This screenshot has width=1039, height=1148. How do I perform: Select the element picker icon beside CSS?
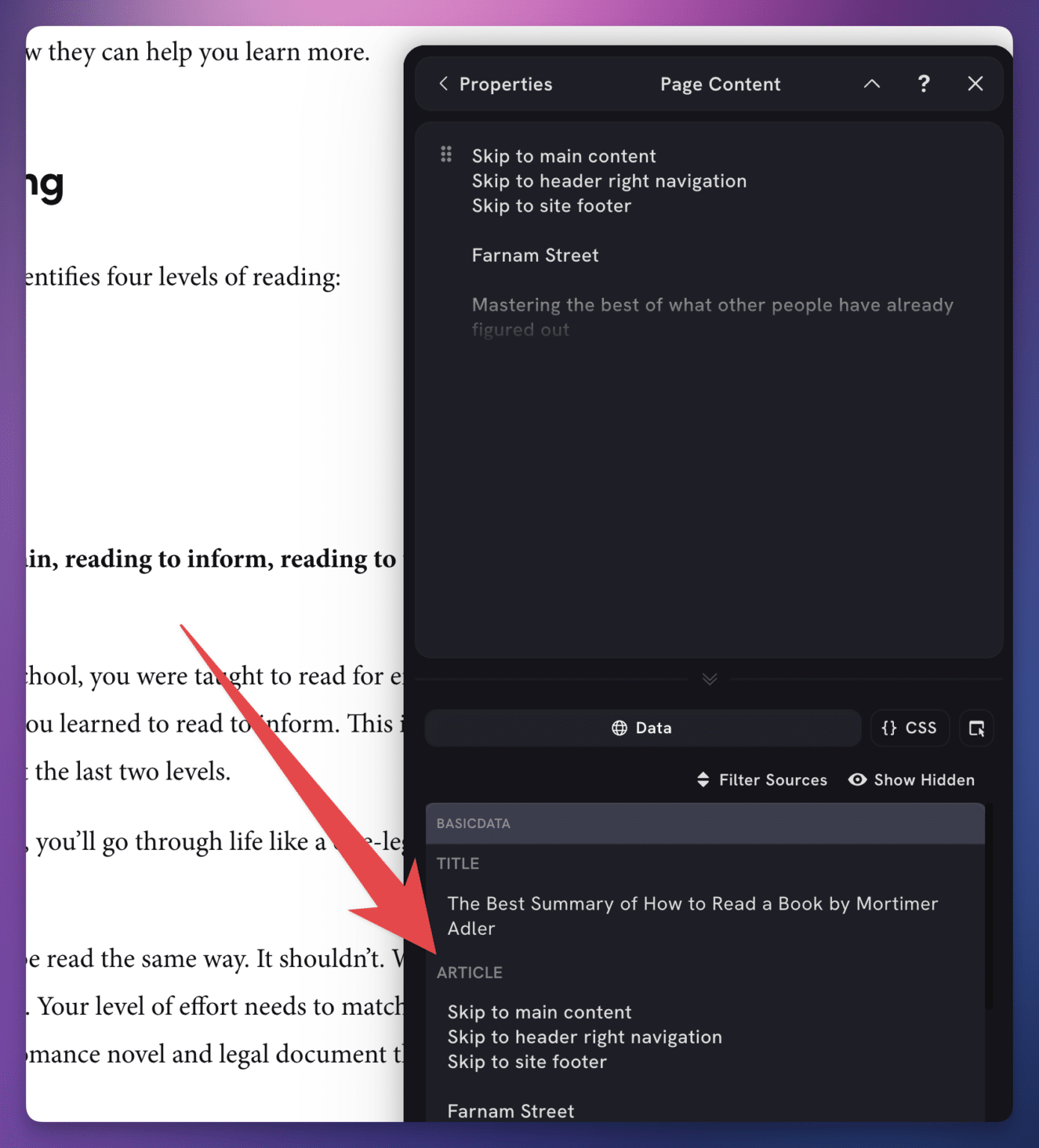[976, 727]
